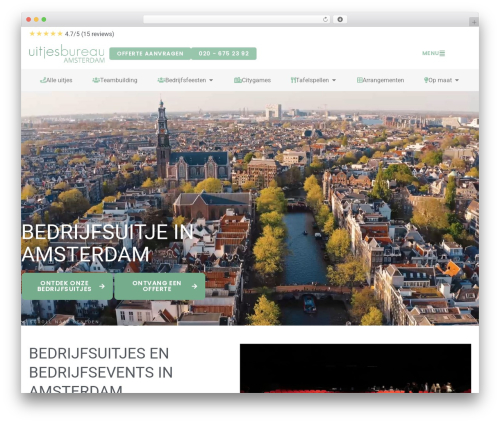Click the Op maat menu label
The width and height of the screenshot is (500, 423).
point(440,80)
